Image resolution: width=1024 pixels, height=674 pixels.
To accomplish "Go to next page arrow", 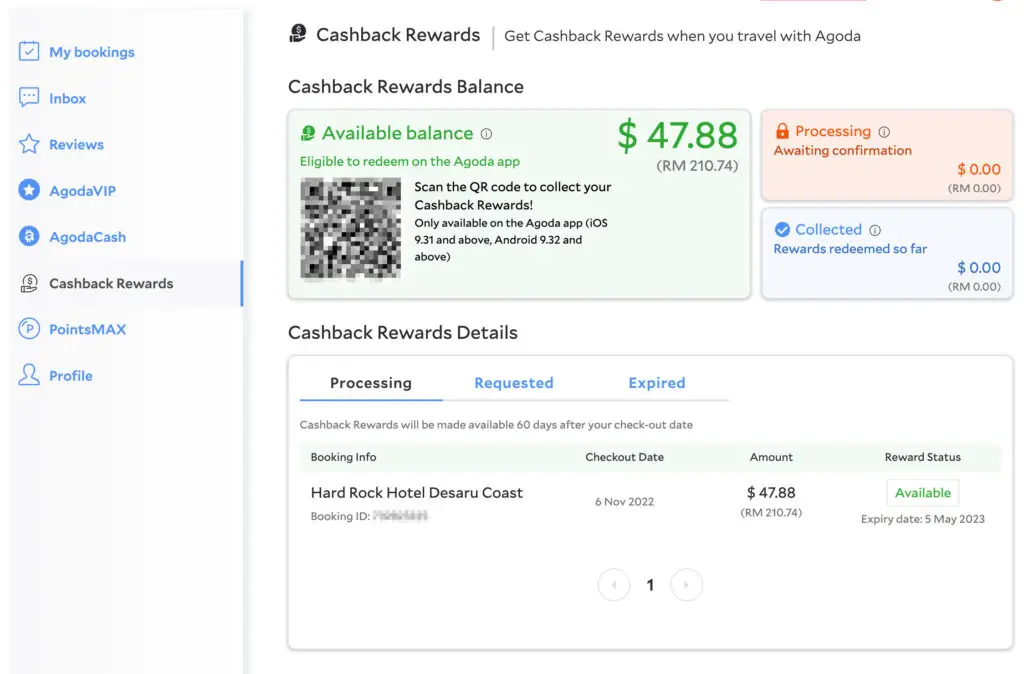I will pos(686,585).
